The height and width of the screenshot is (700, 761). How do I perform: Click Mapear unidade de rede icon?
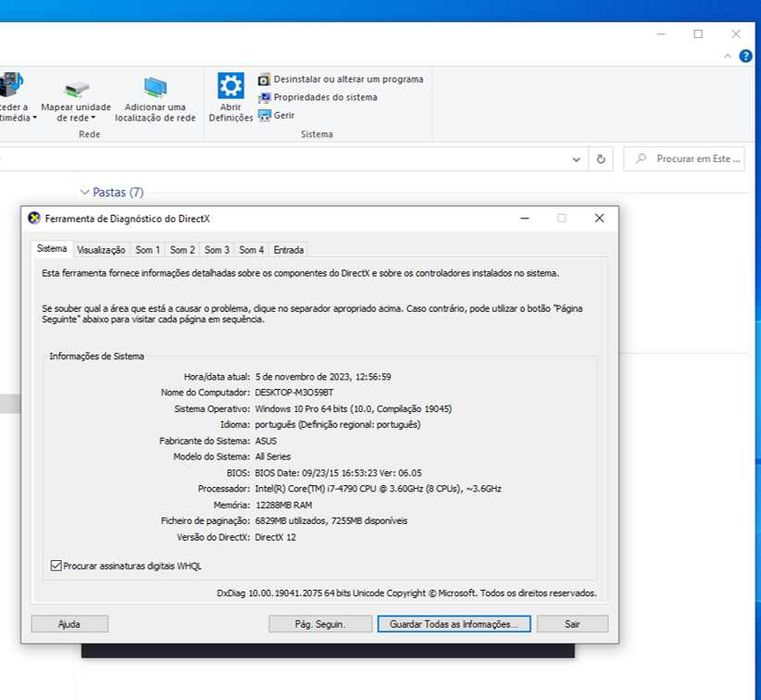point(76,88)
